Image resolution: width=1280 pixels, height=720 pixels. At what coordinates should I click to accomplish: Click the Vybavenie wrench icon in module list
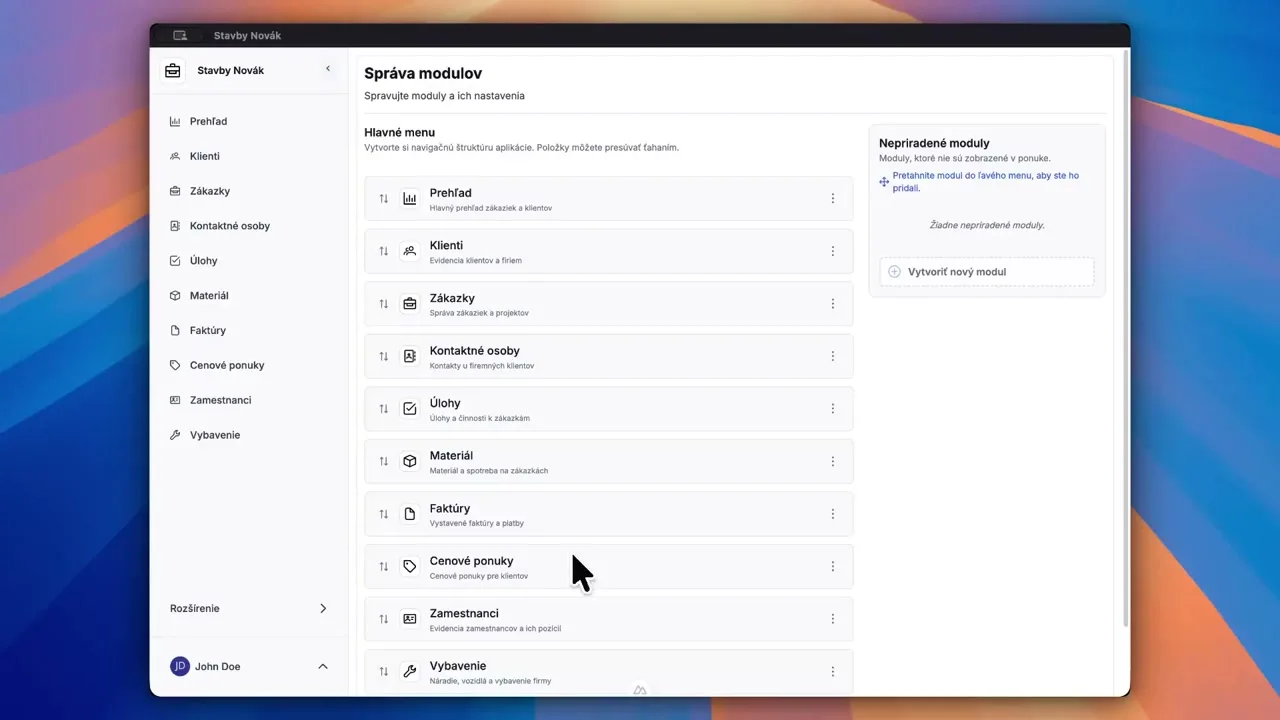409,671
